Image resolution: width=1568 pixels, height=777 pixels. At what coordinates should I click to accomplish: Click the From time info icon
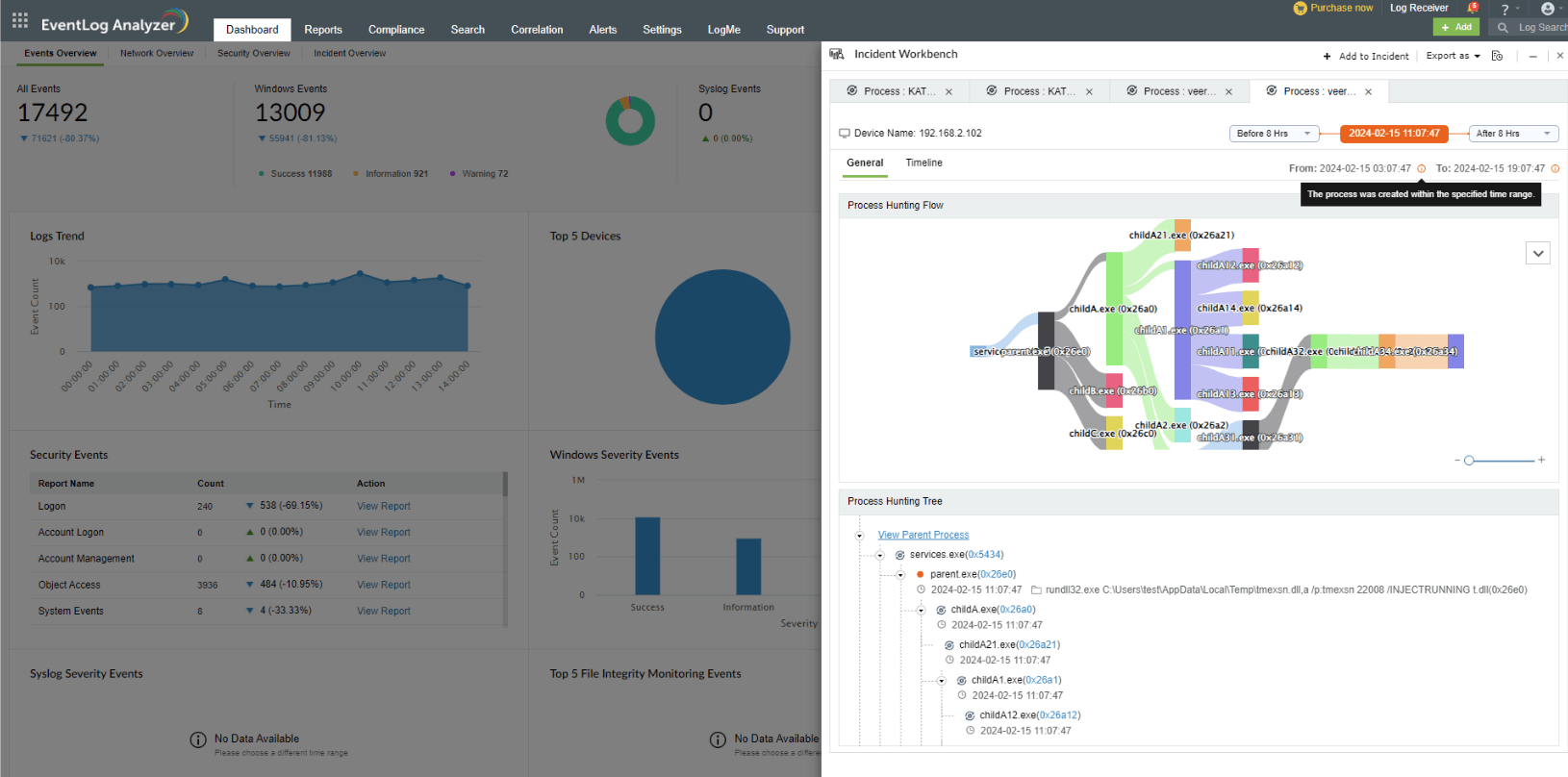pyautogui.click(x=1422, y=168)
